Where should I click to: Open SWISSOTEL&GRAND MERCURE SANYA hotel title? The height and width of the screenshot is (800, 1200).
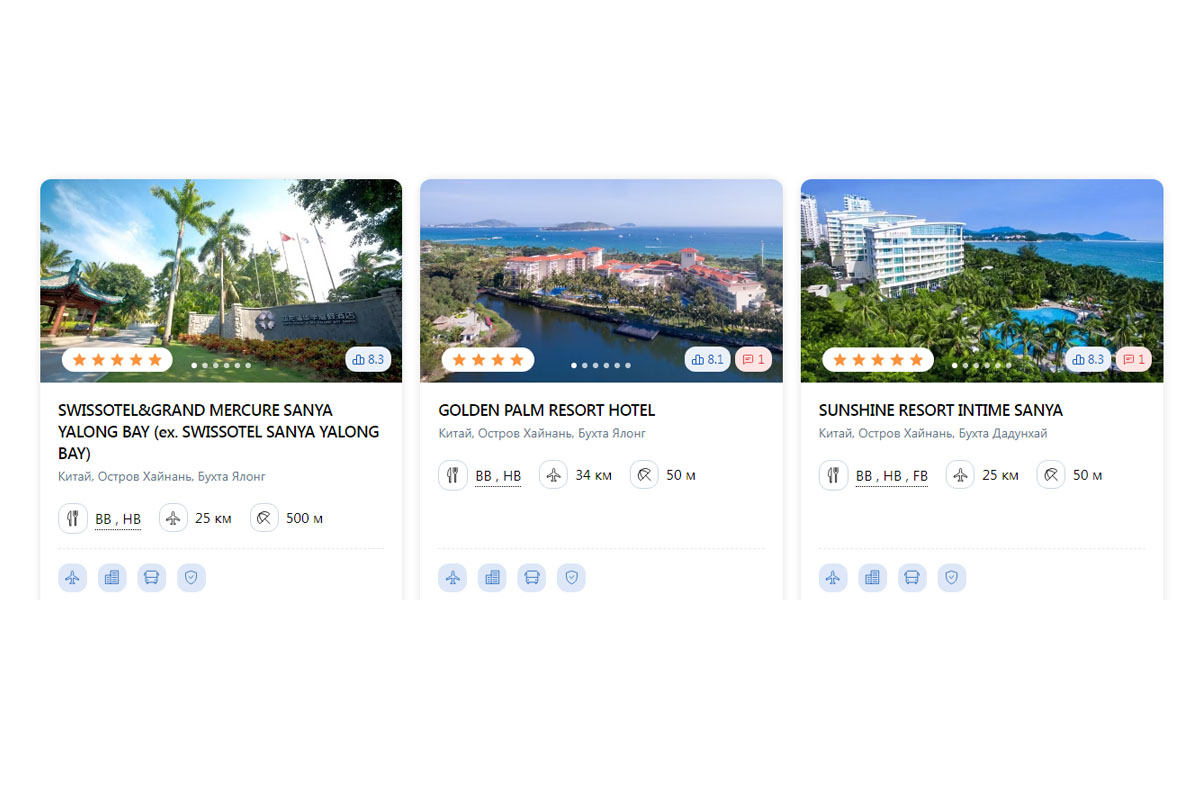pyautogui.click(x=219, y=431)
